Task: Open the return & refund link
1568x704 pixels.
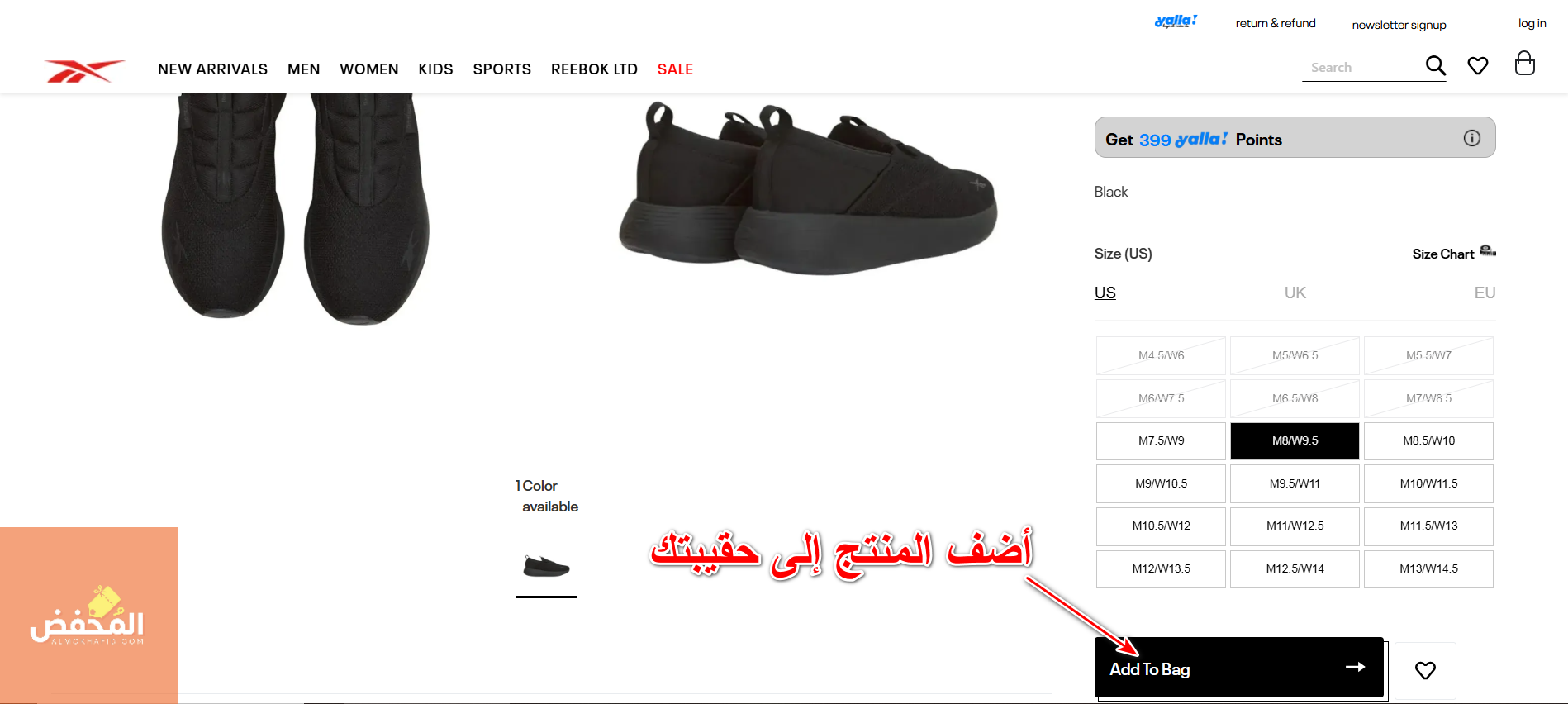Action: [x=1276, y=23]
